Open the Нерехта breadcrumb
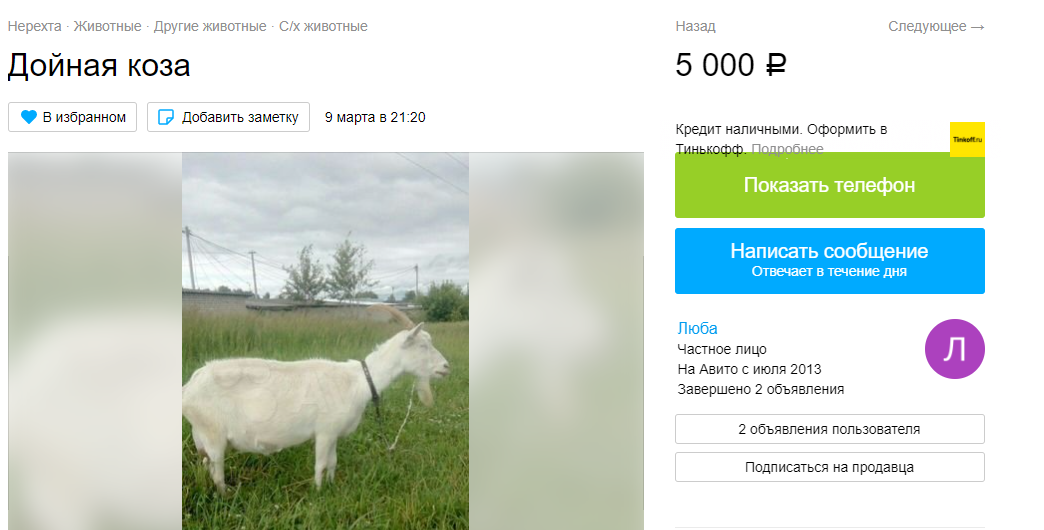Viewport: 1044px width, 530px height. pyautogui.click(x=34, y=27)
